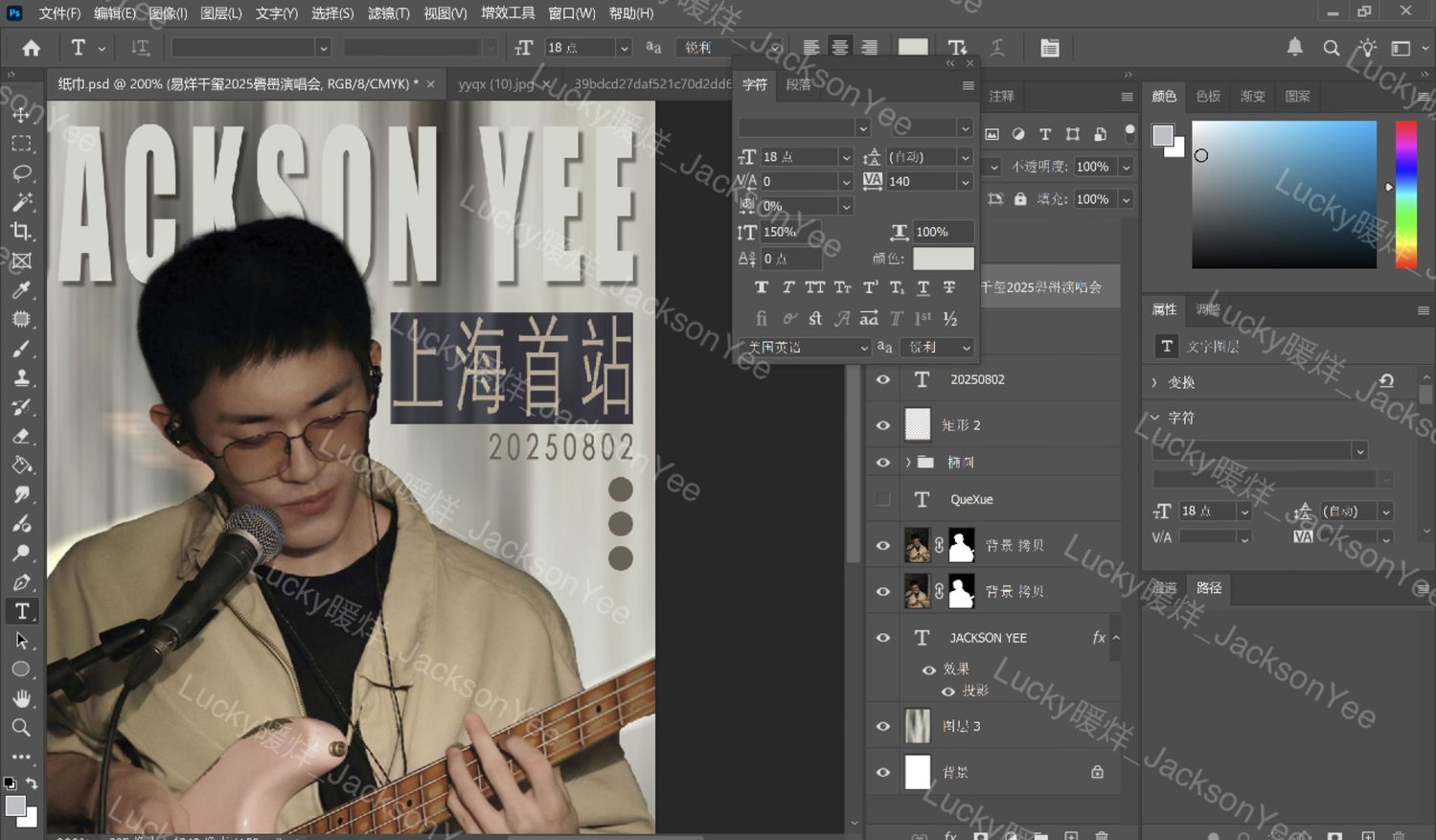The height and width of the screenshot is (840, 1436).
Task: Select the Clone Stamp tool
Action: [x=21, y=377]
